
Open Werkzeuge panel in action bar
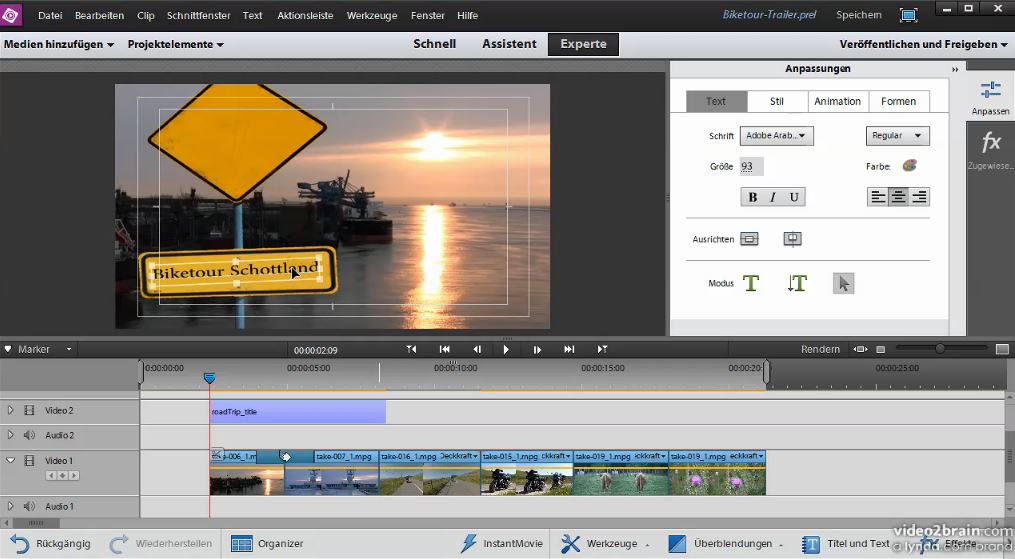(x=605, y=543)
